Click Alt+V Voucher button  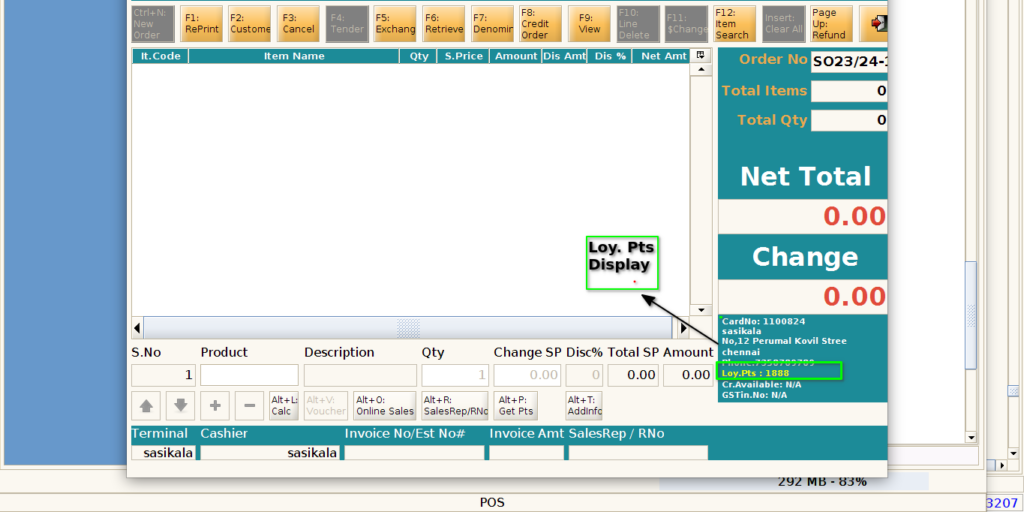[326, 406]
